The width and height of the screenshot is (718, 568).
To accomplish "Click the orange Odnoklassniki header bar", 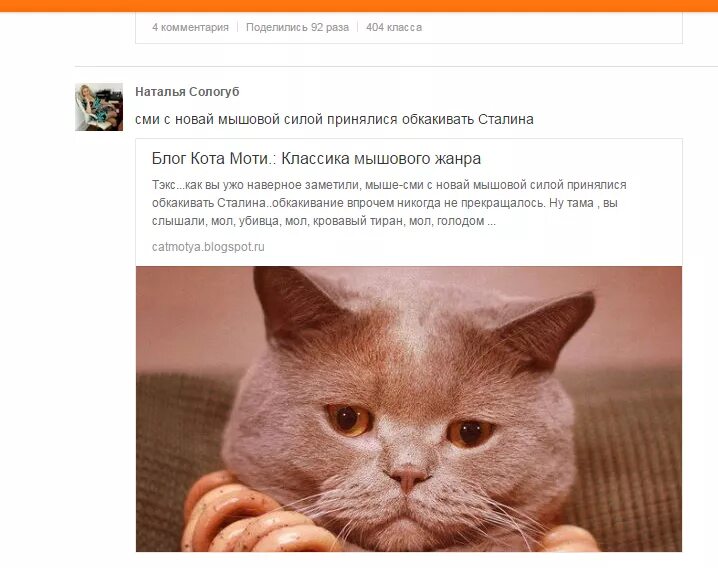I will pyautogui.click(x=359, y=5).
